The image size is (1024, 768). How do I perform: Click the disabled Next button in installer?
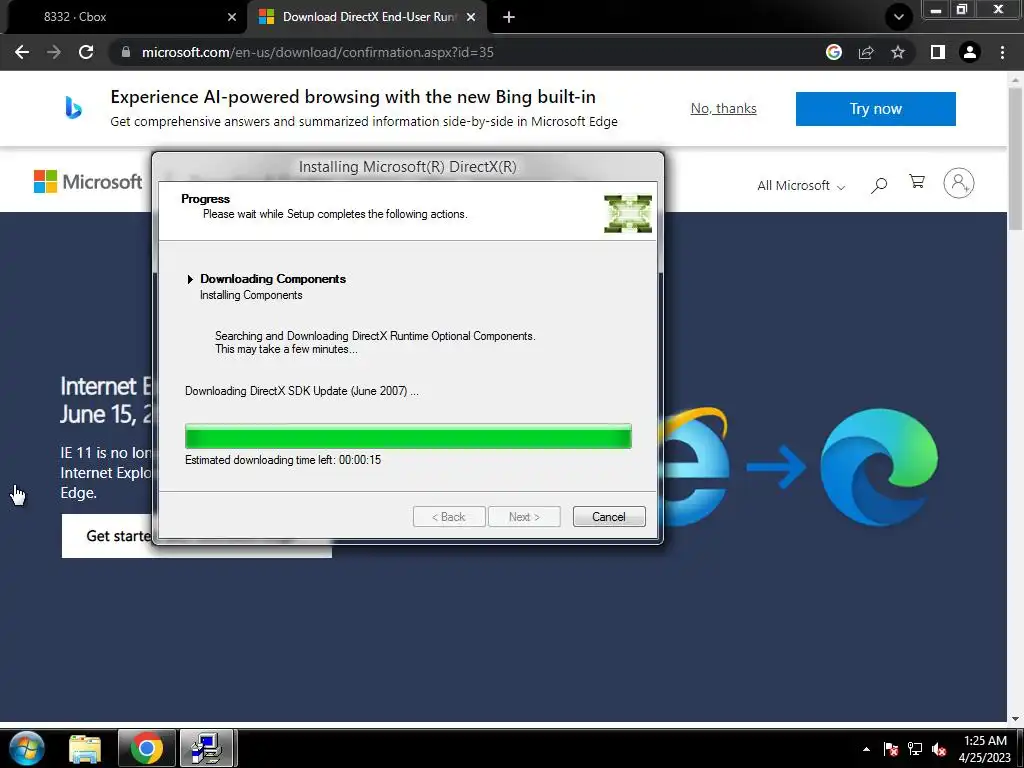524,517
